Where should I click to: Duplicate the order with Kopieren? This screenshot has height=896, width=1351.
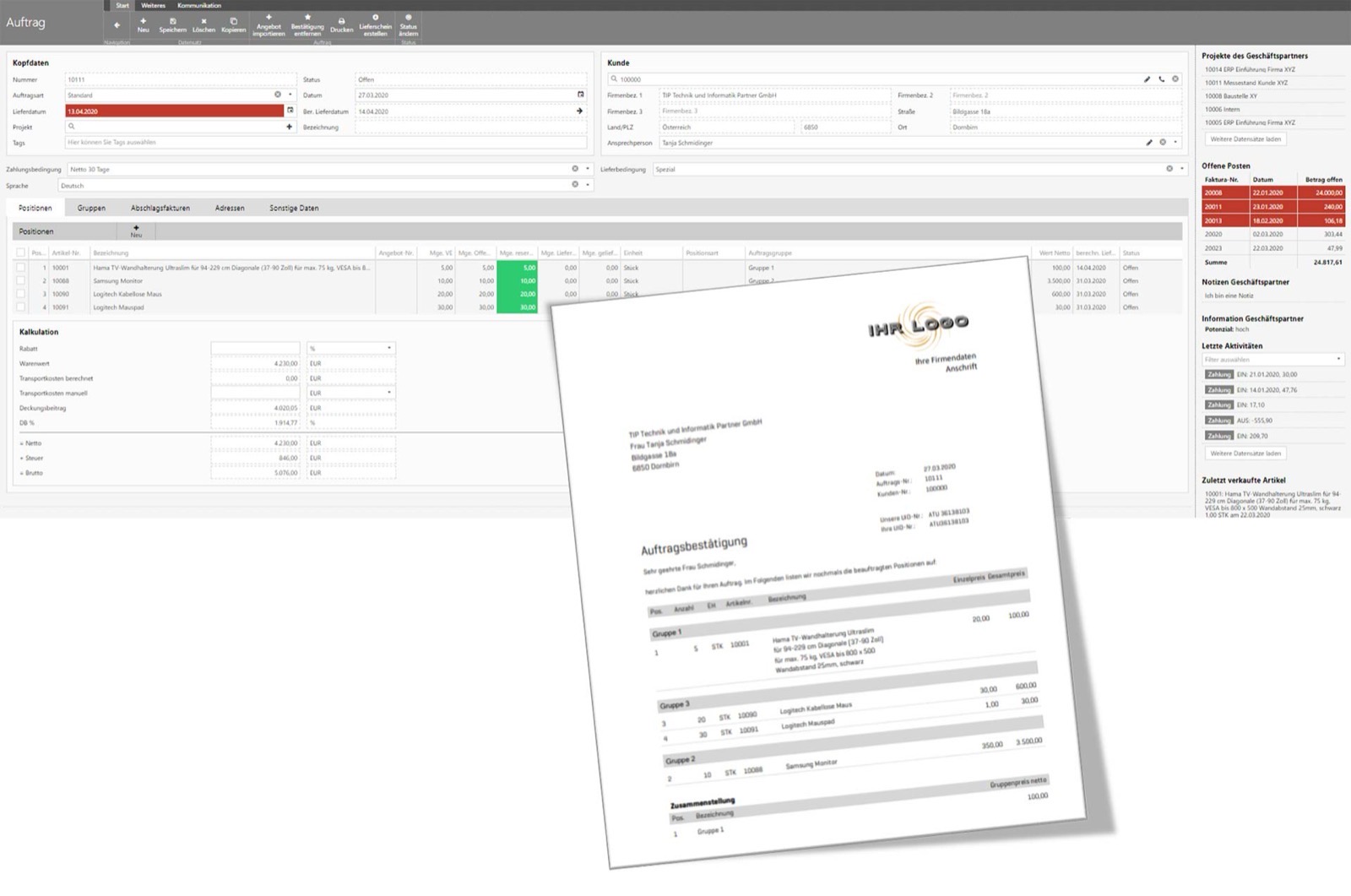coord(234,24)
